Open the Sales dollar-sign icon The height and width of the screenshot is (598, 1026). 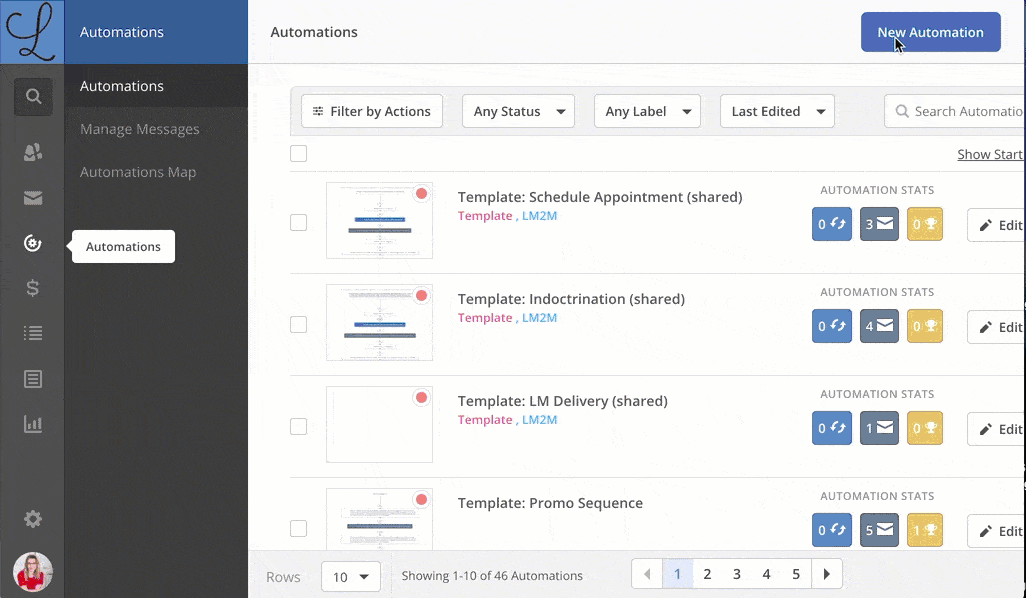point(32,288)
